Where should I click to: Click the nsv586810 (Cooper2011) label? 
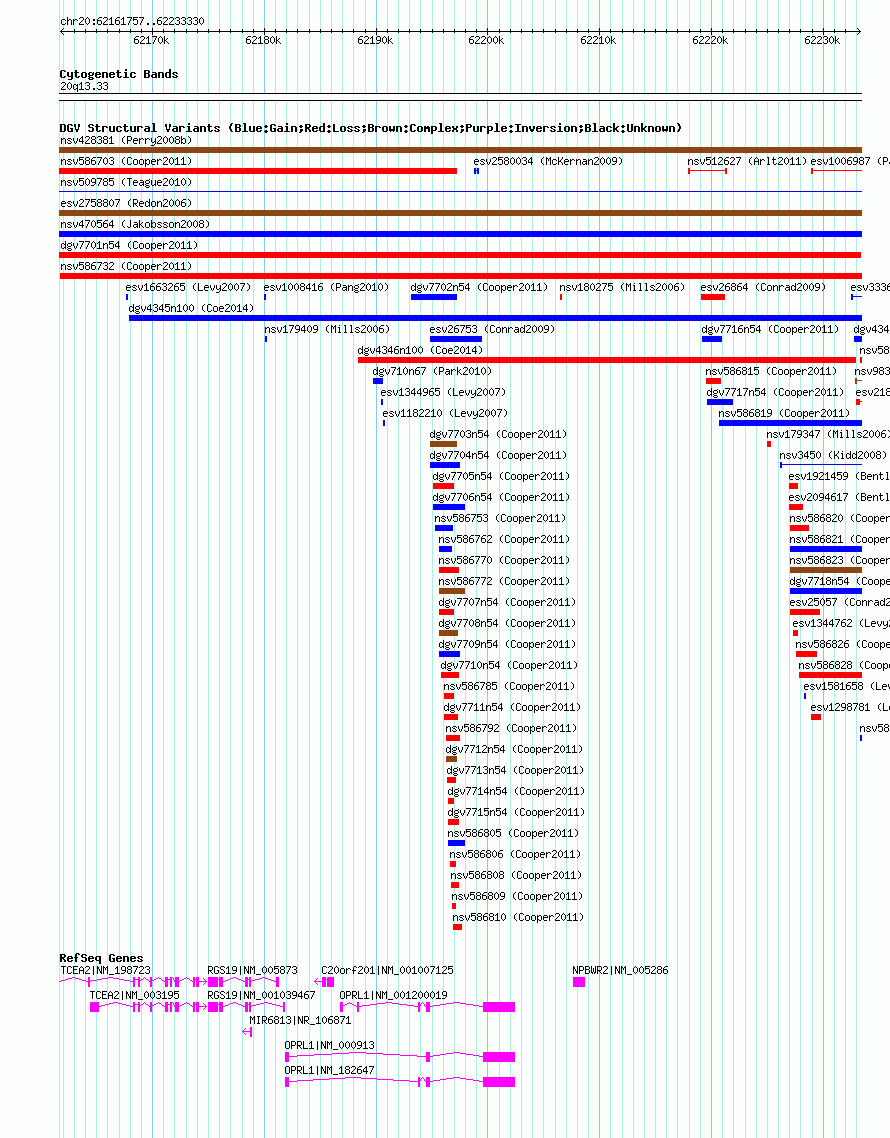click(518, 919)
